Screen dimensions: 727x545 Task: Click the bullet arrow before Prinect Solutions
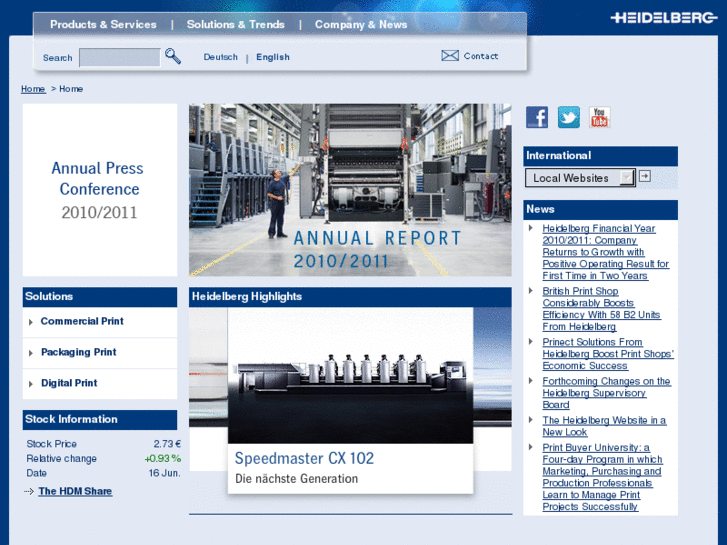click(x=531, y=341)
